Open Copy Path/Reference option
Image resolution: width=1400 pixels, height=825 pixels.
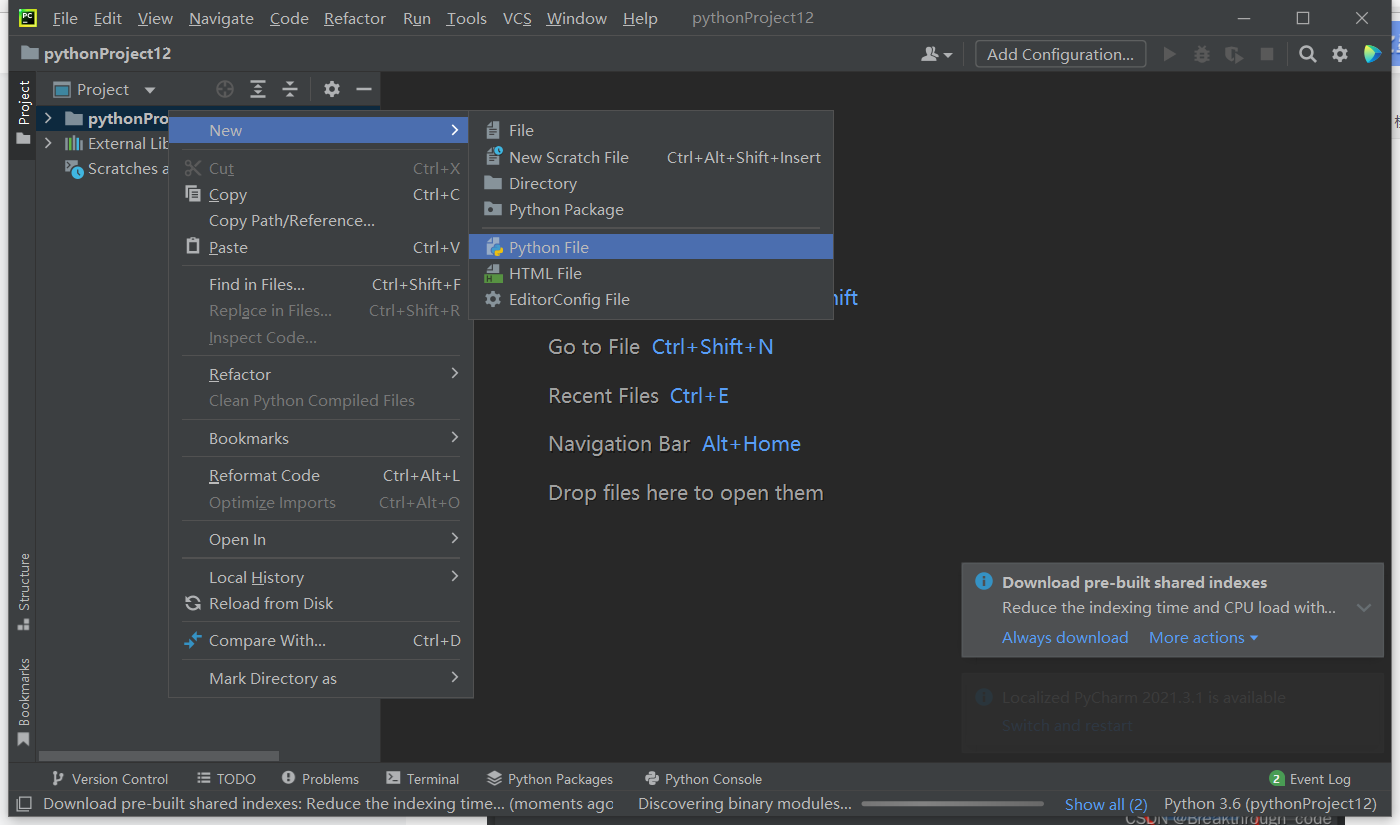pyautogui.click(x=320, y=220)
